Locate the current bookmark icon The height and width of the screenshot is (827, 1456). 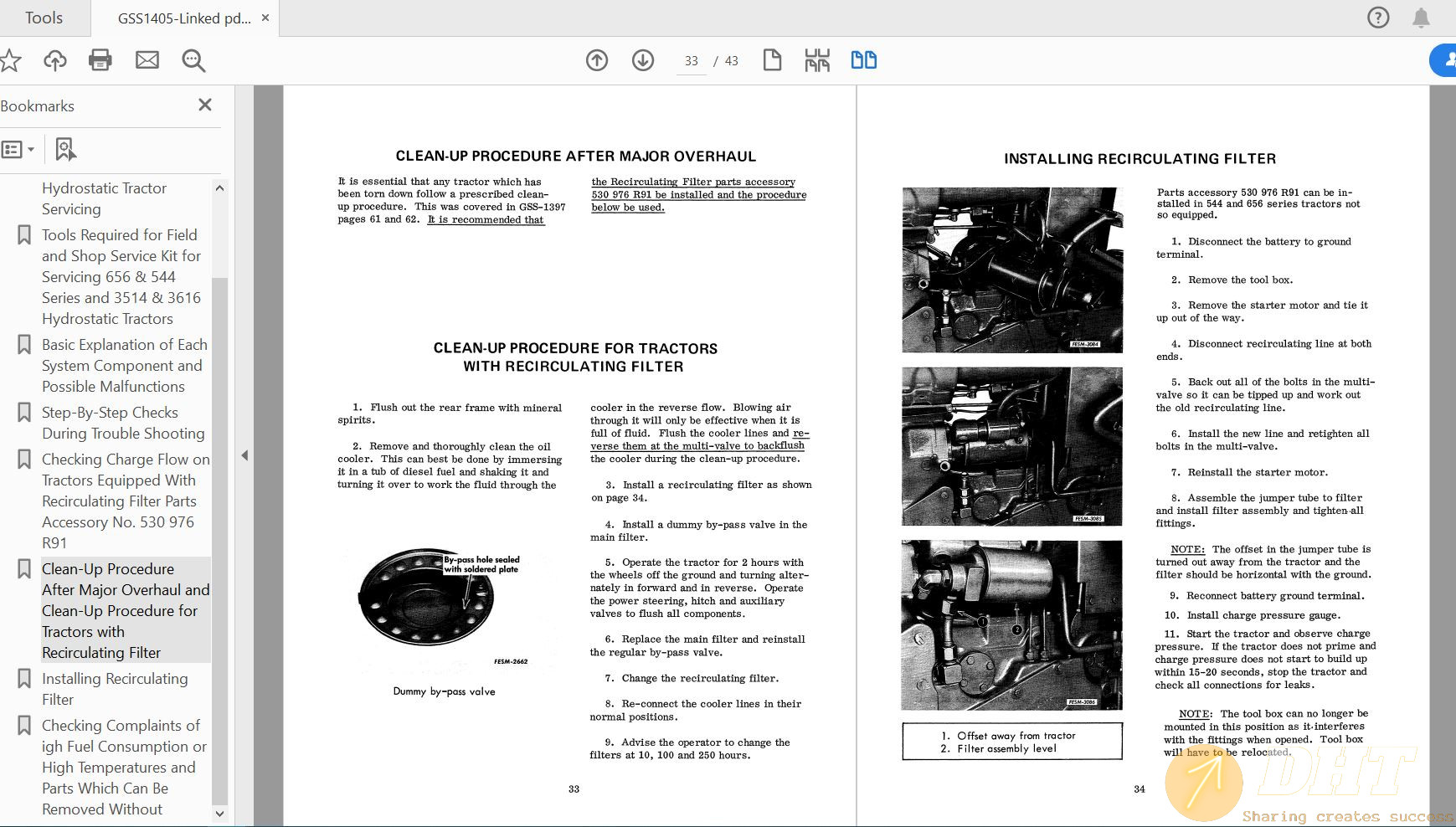point(65,148)
